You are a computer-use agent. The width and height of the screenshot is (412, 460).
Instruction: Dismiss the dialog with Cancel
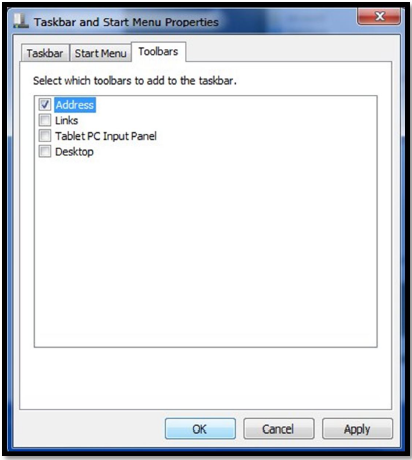pos(278,429)
